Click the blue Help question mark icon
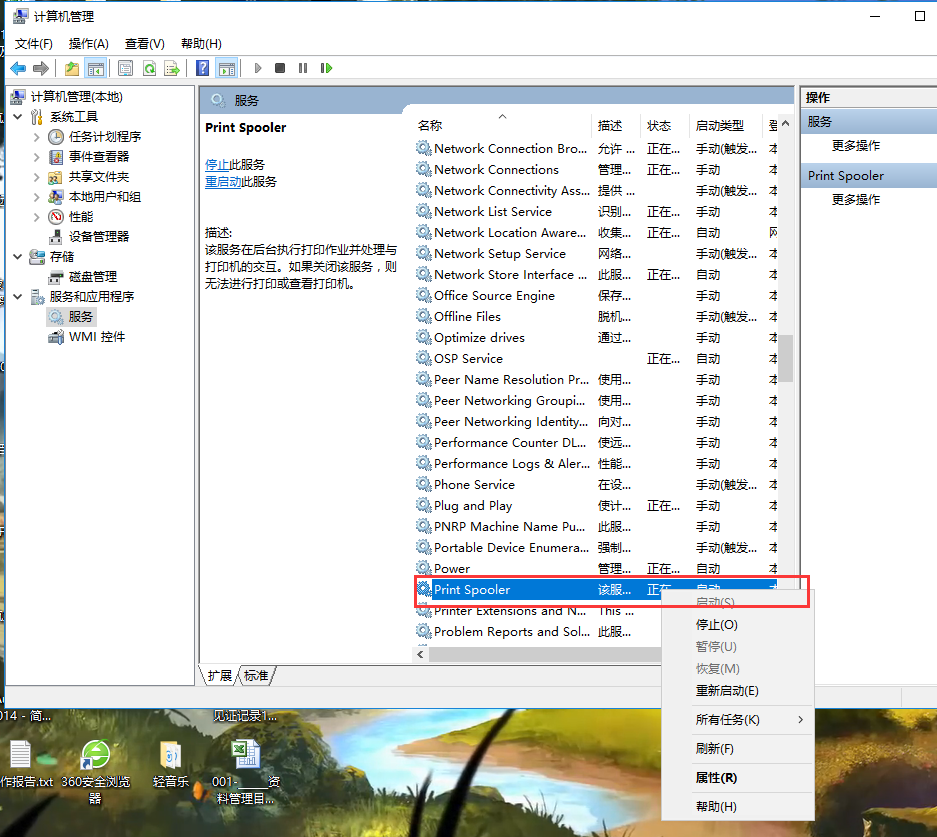 pyautogui.click(x=203, y=68)
